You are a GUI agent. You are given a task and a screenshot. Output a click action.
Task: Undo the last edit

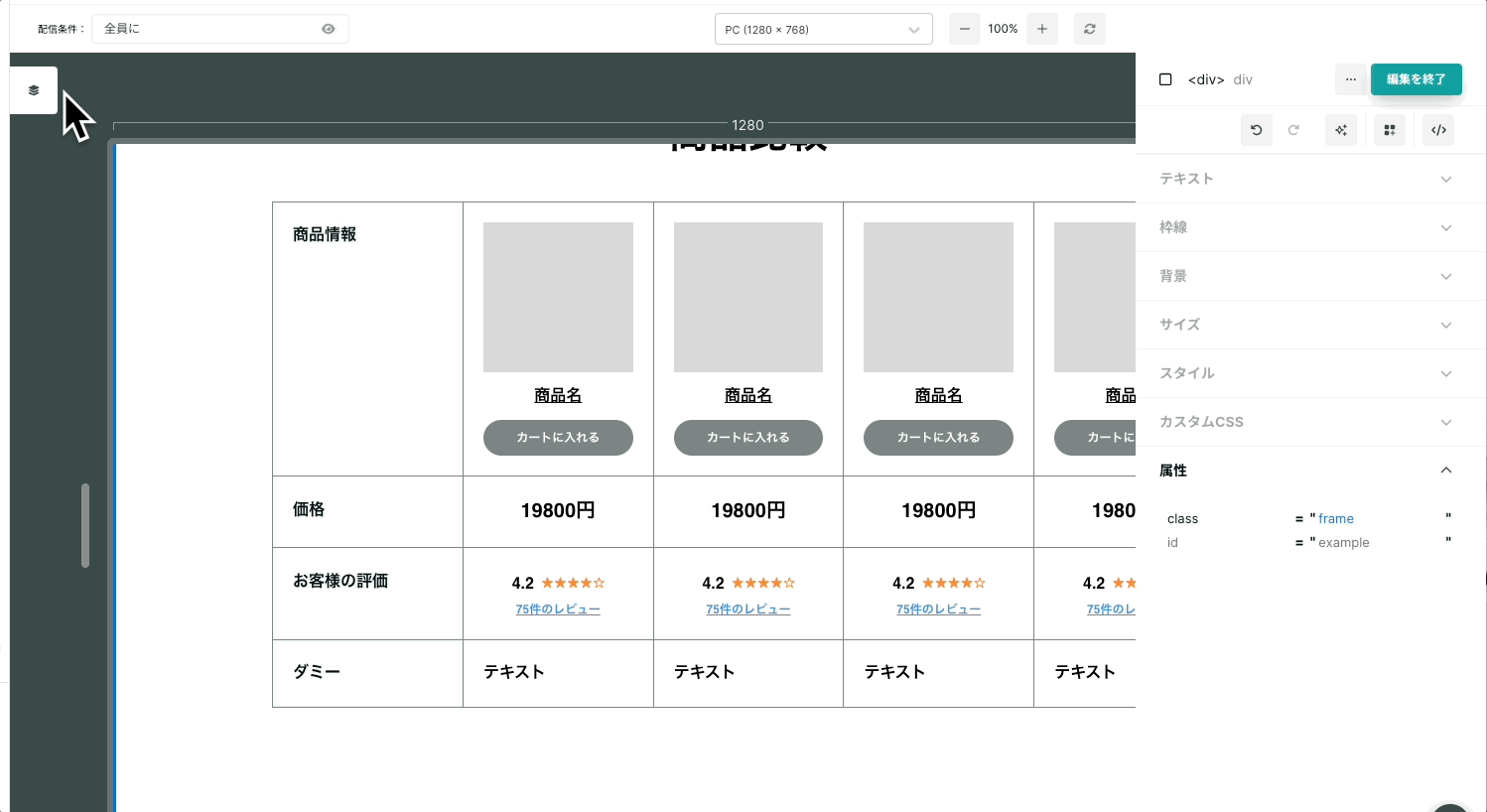1257,130
